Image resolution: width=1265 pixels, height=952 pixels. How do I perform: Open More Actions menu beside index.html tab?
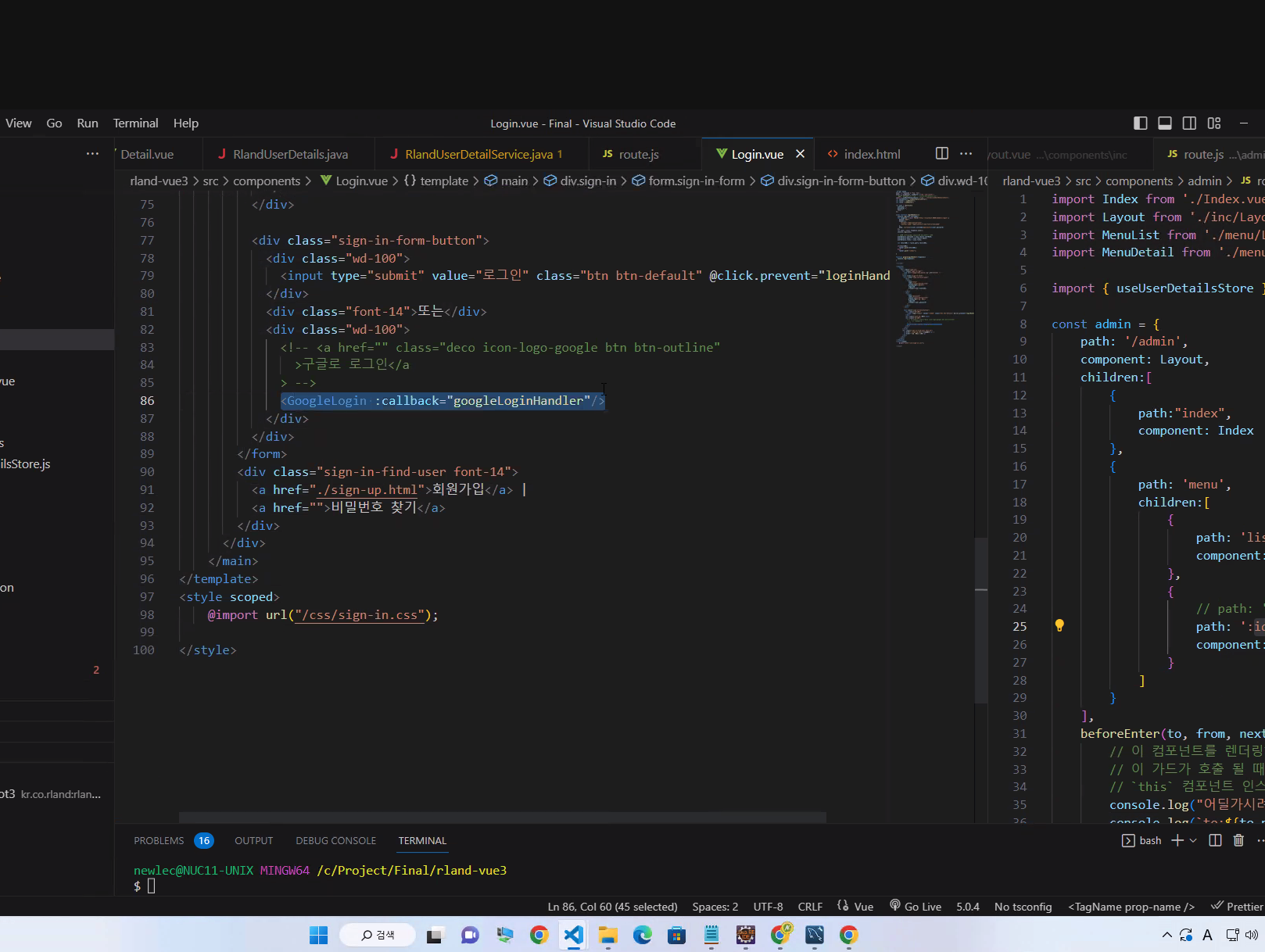[966, 153]
